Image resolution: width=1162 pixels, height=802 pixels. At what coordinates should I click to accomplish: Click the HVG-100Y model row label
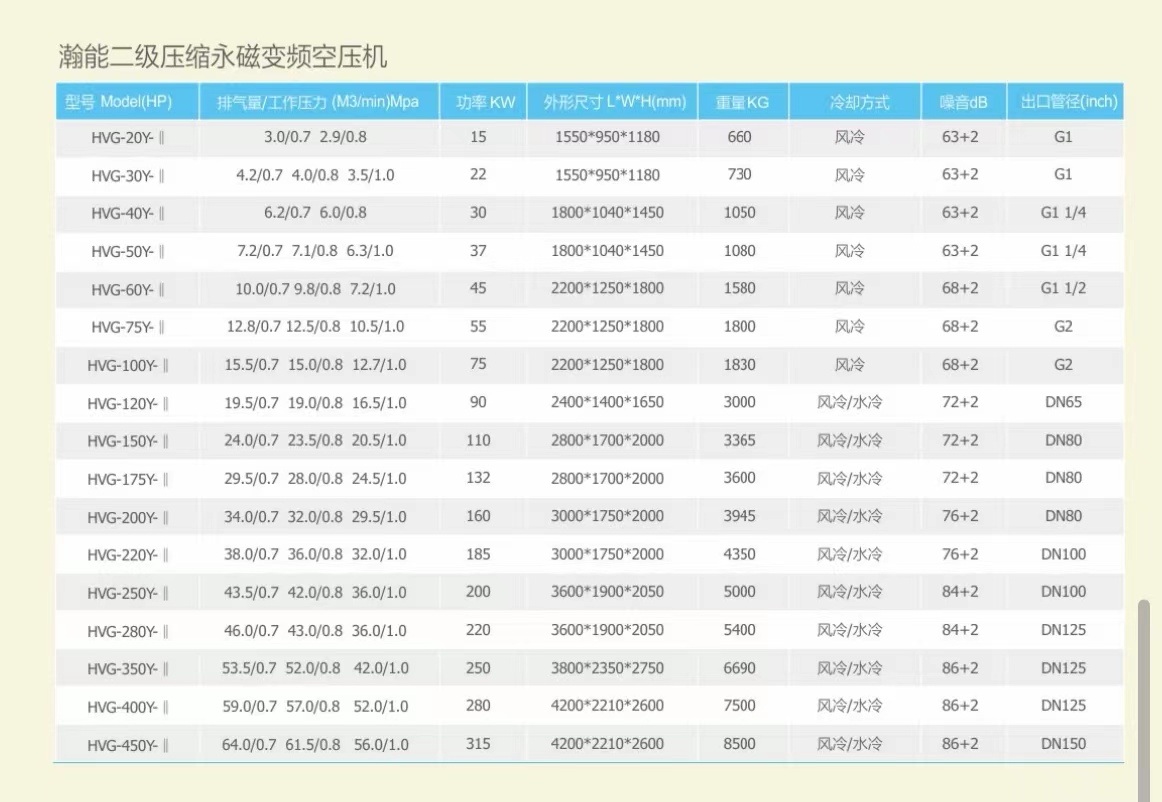[127, 365]
